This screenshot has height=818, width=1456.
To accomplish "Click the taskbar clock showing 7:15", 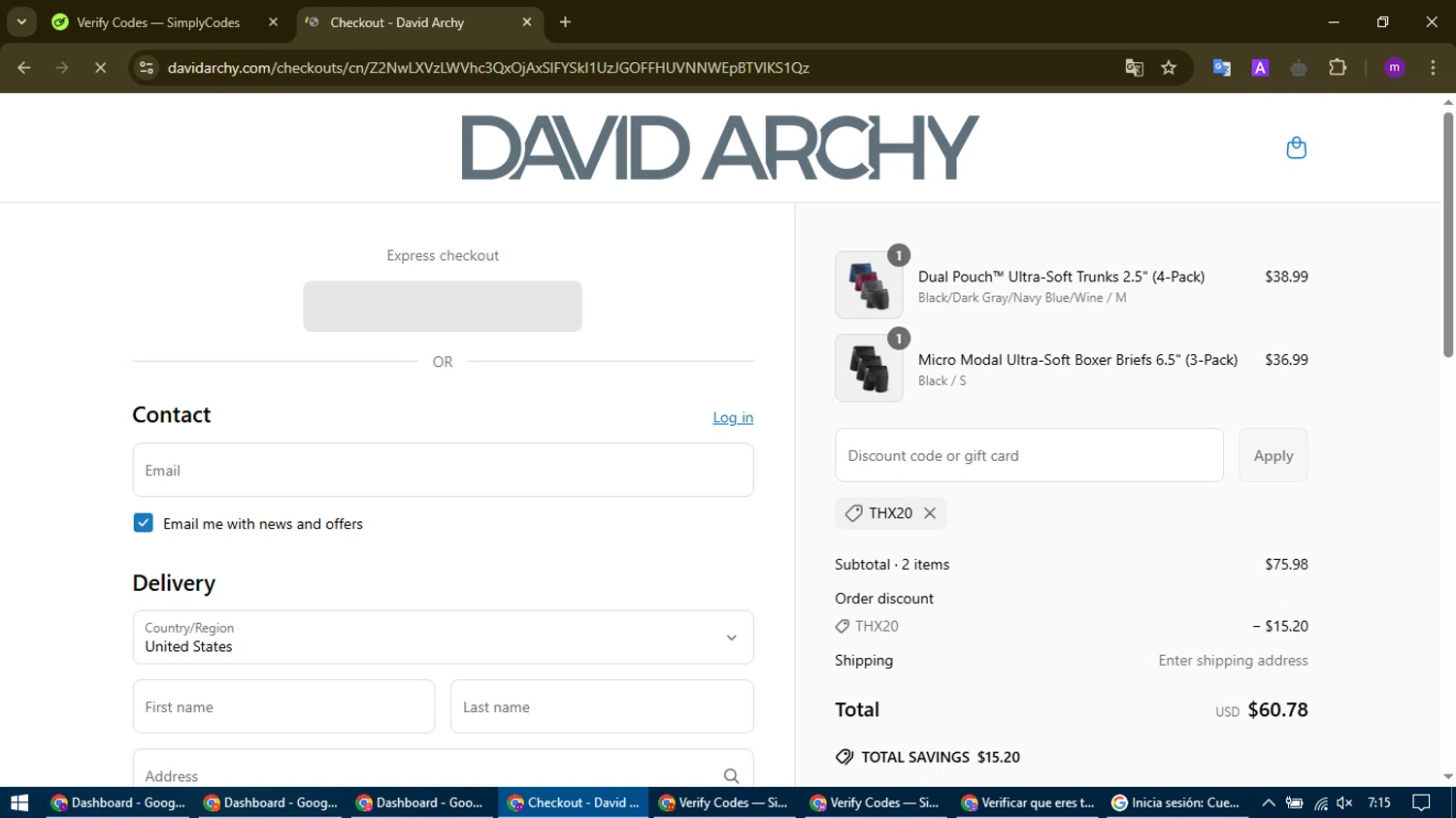I will pos(1378,802).
